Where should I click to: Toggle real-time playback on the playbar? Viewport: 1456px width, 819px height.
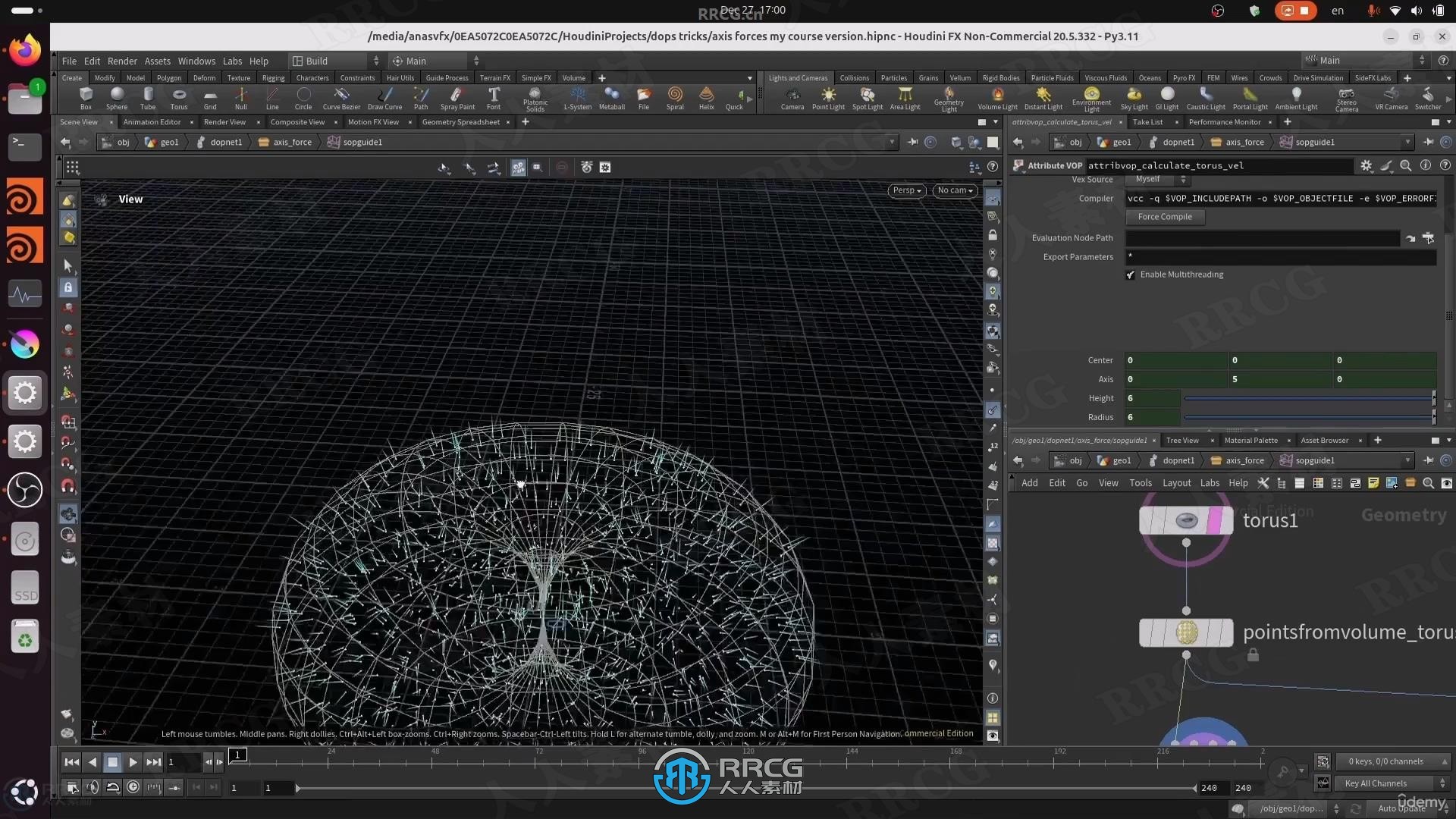click(133, 787)
